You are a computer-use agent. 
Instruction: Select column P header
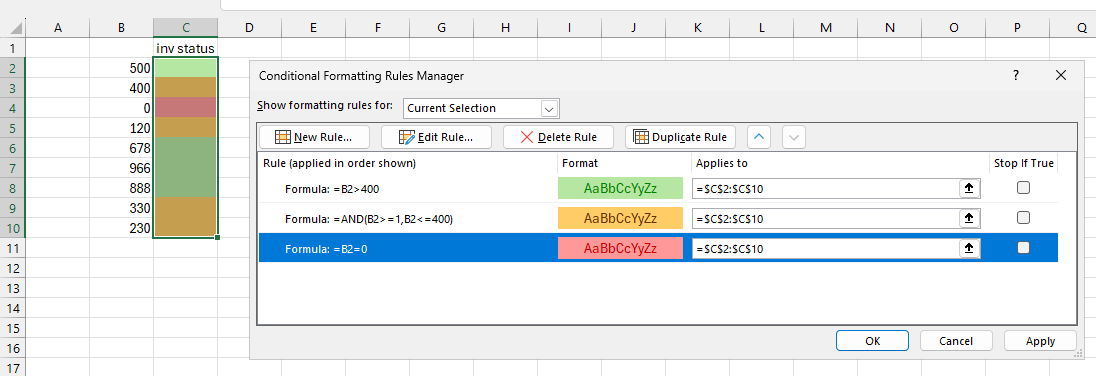[1017, 28]
